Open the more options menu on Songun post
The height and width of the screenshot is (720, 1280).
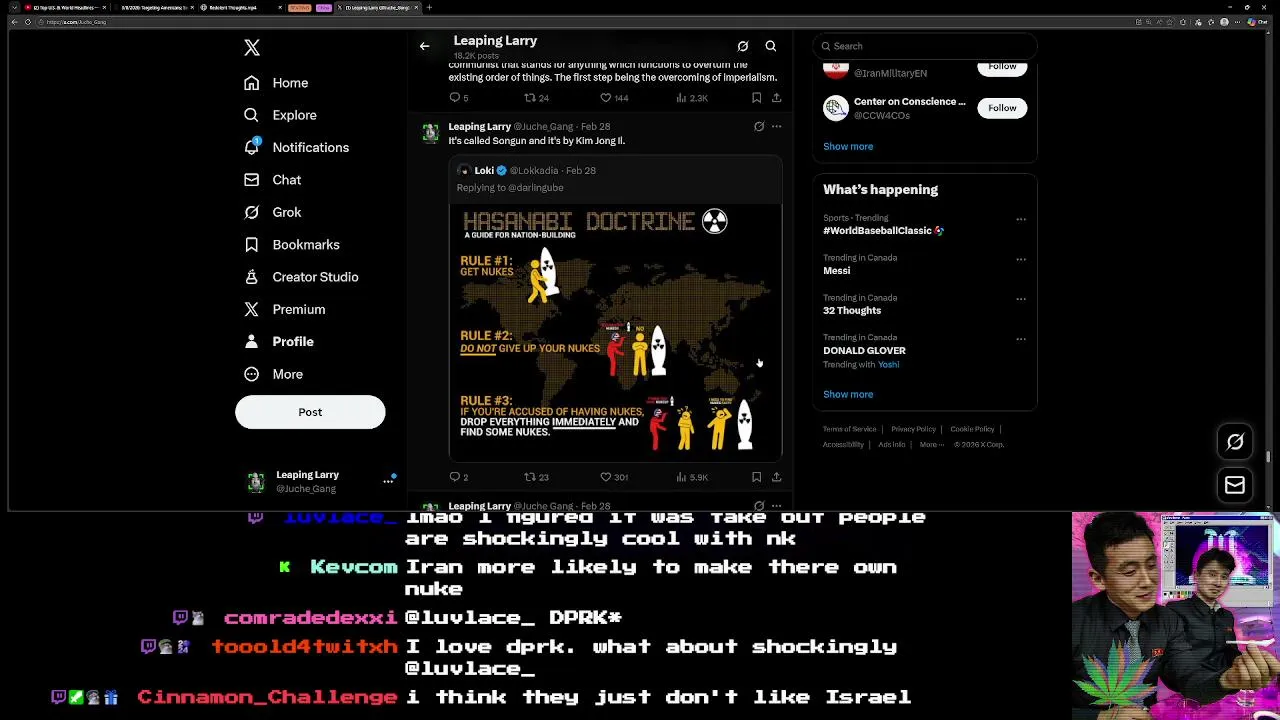[776, 127]
